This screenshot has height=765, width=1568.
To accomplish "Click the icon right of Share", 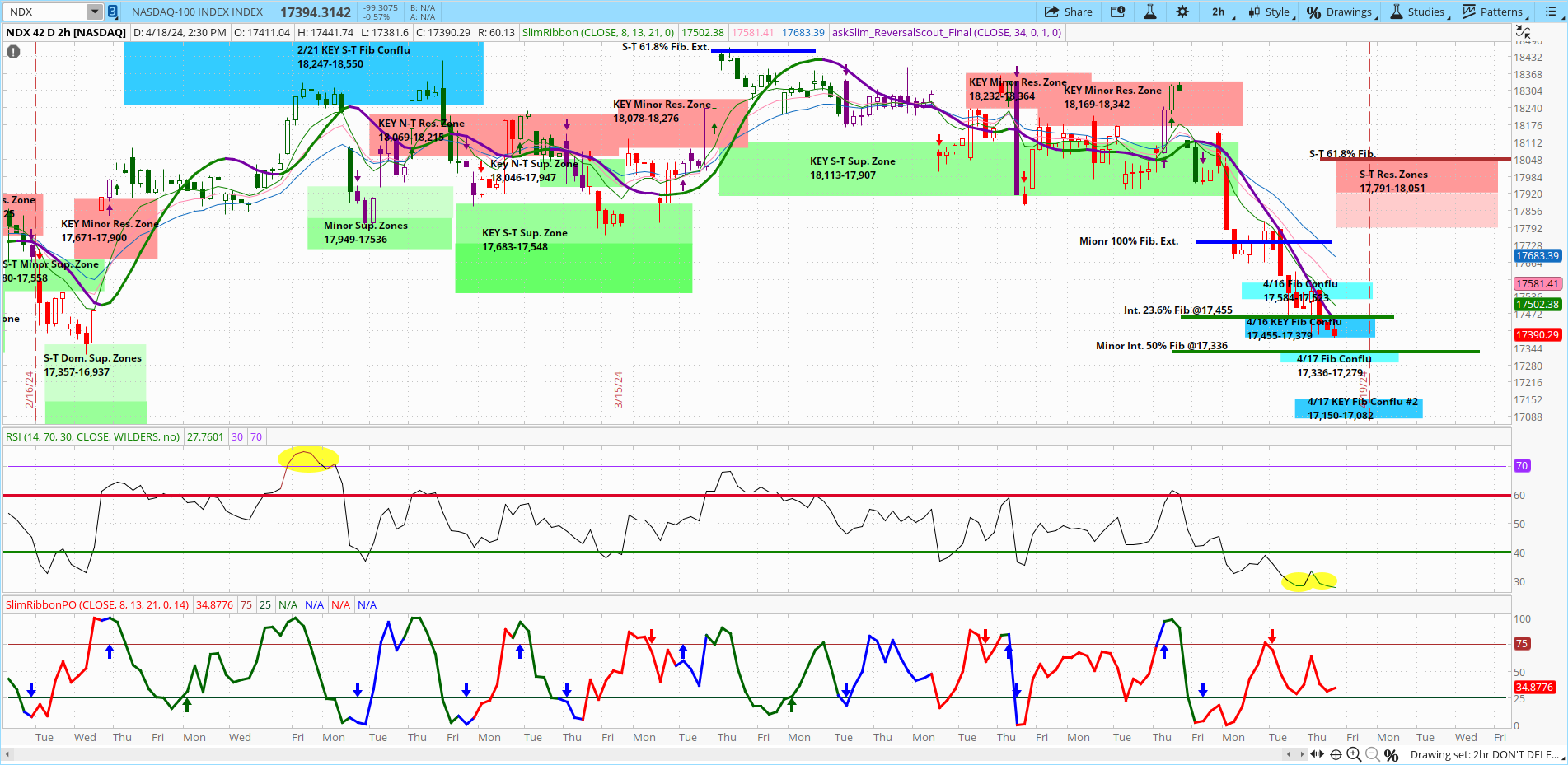I will coord(1118,12).
